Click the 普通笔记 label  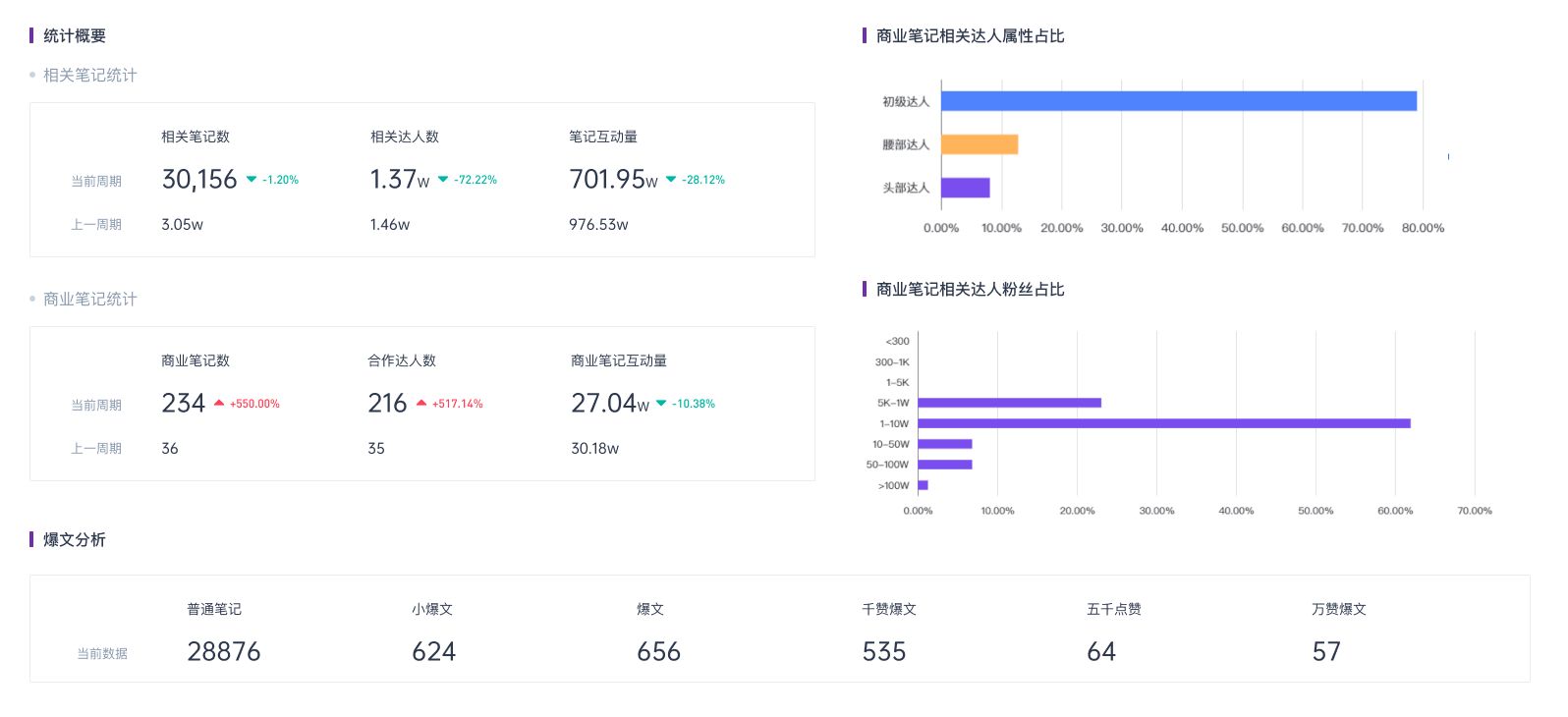(x=214, y=609)
